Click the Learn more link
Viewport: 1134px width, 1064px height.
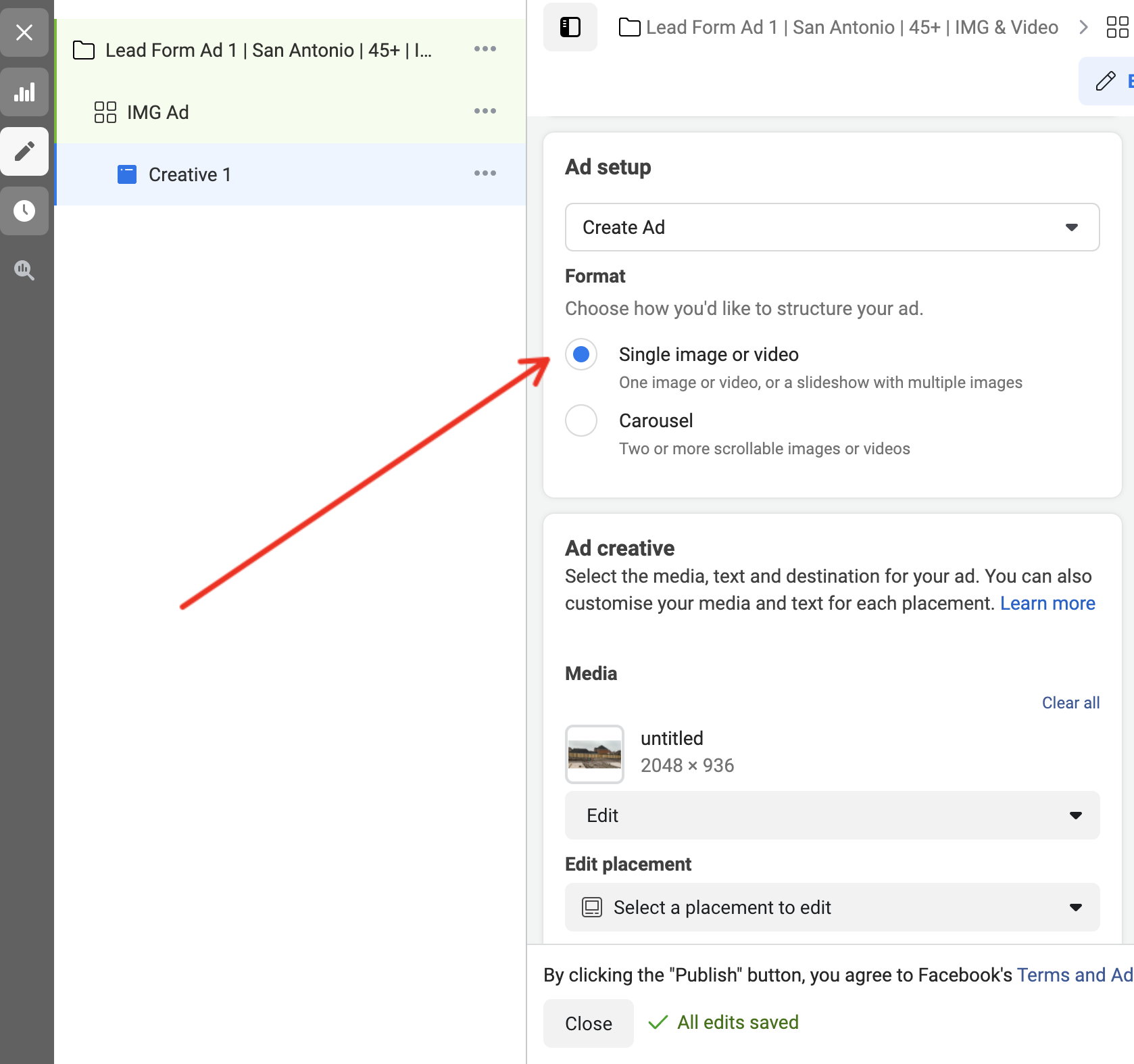1047,603
